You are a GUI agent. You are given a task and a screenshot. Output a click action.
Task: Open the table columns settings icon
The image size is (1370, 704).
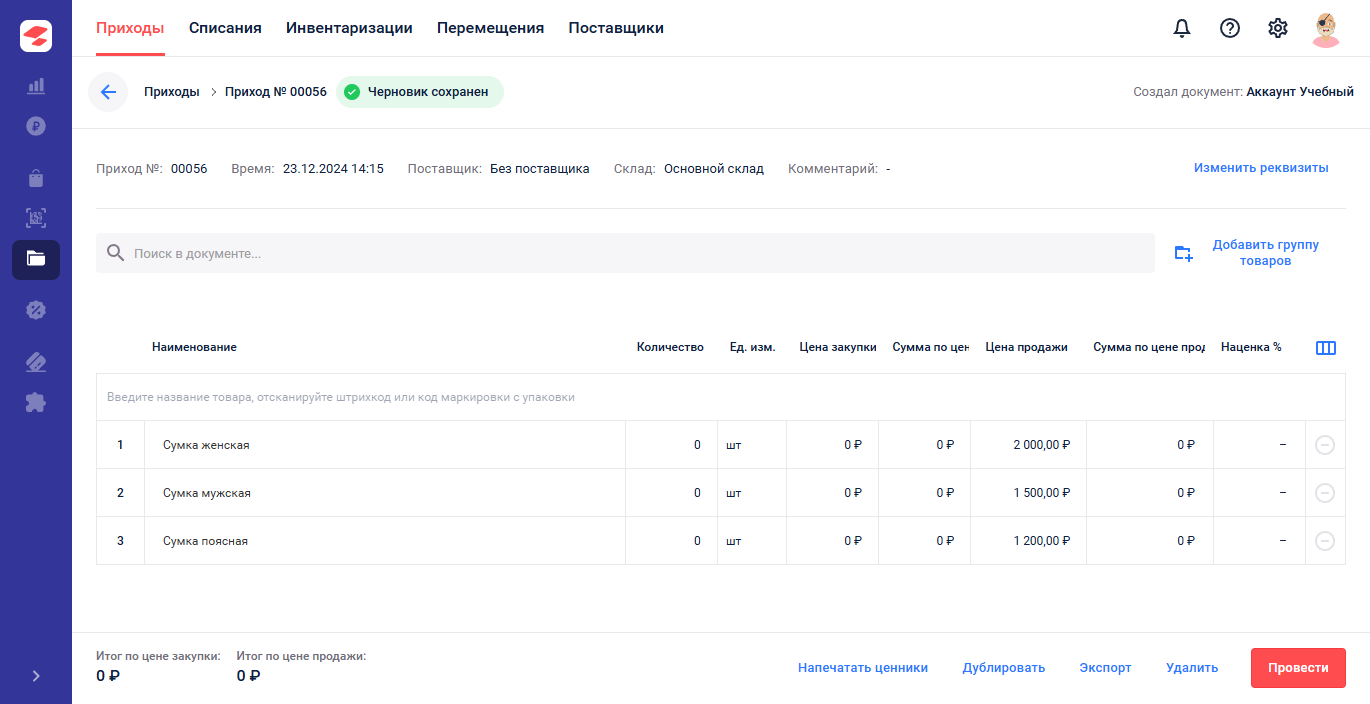[1326, 348]
